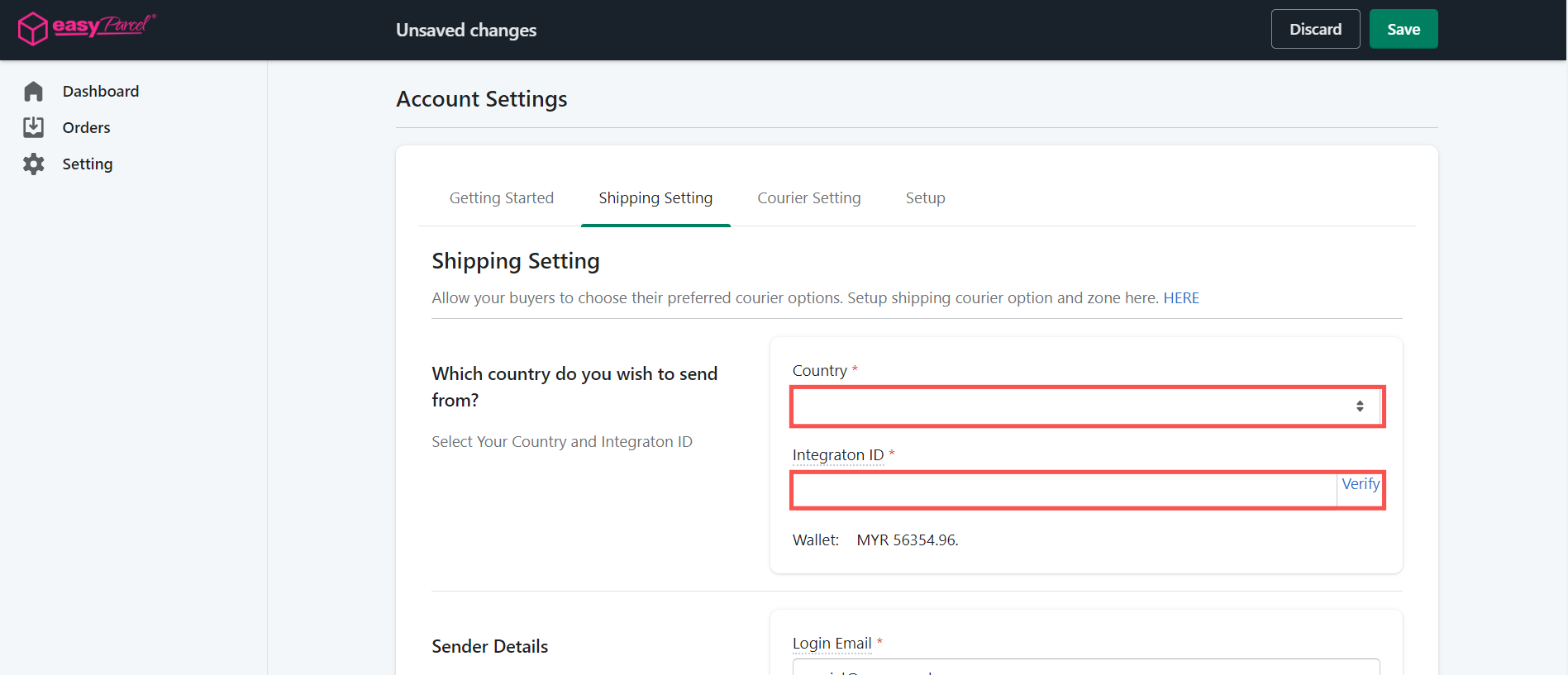
Task: Open the Setup tab
Action: [x=925, y=198]
